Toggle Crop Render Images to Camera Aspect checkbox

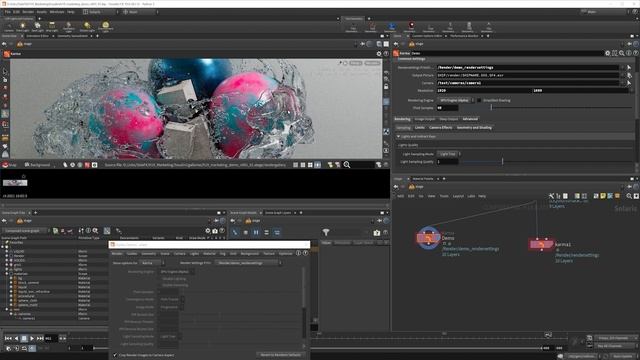(115, 355)
